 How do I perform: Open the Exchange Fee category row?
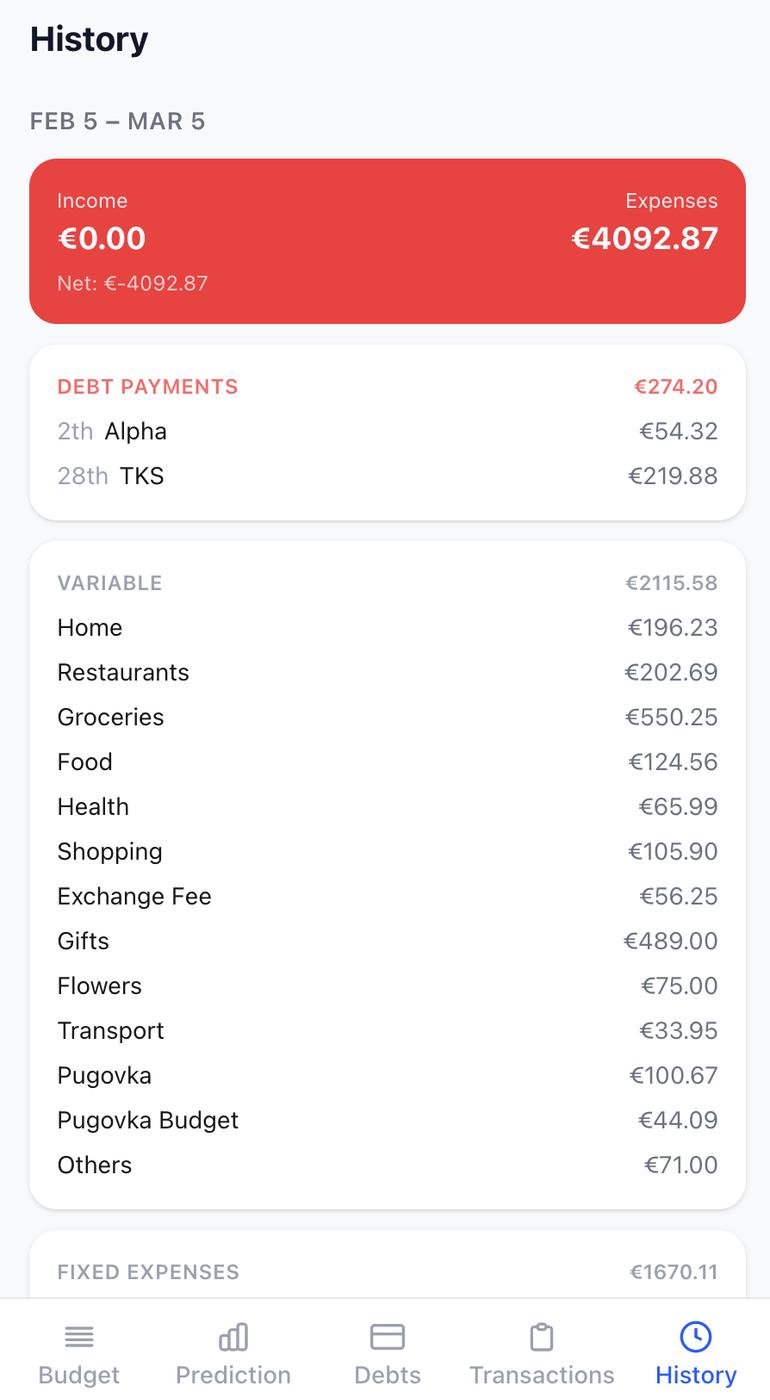coord(387,896)
